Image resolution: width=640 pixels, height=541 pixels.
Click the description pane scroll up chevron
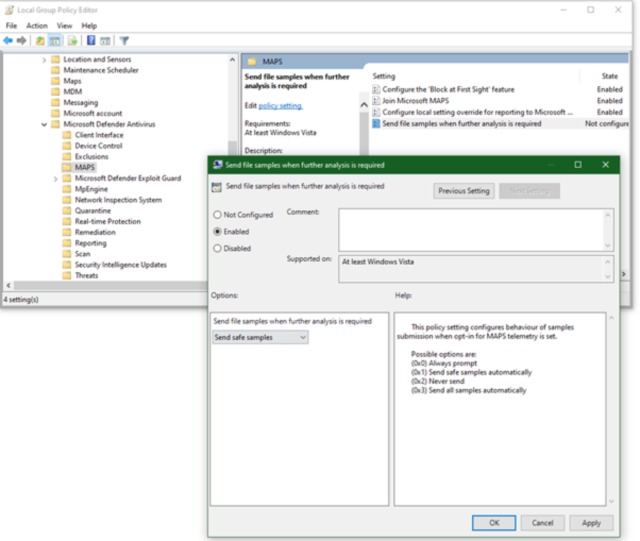364,105
